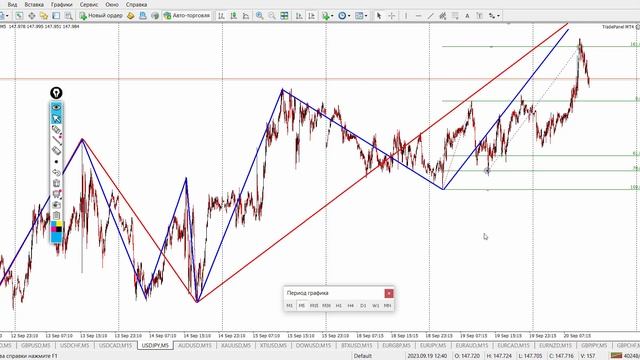
Task: Open the arrows objects dropdown
Action: [494, 16]
